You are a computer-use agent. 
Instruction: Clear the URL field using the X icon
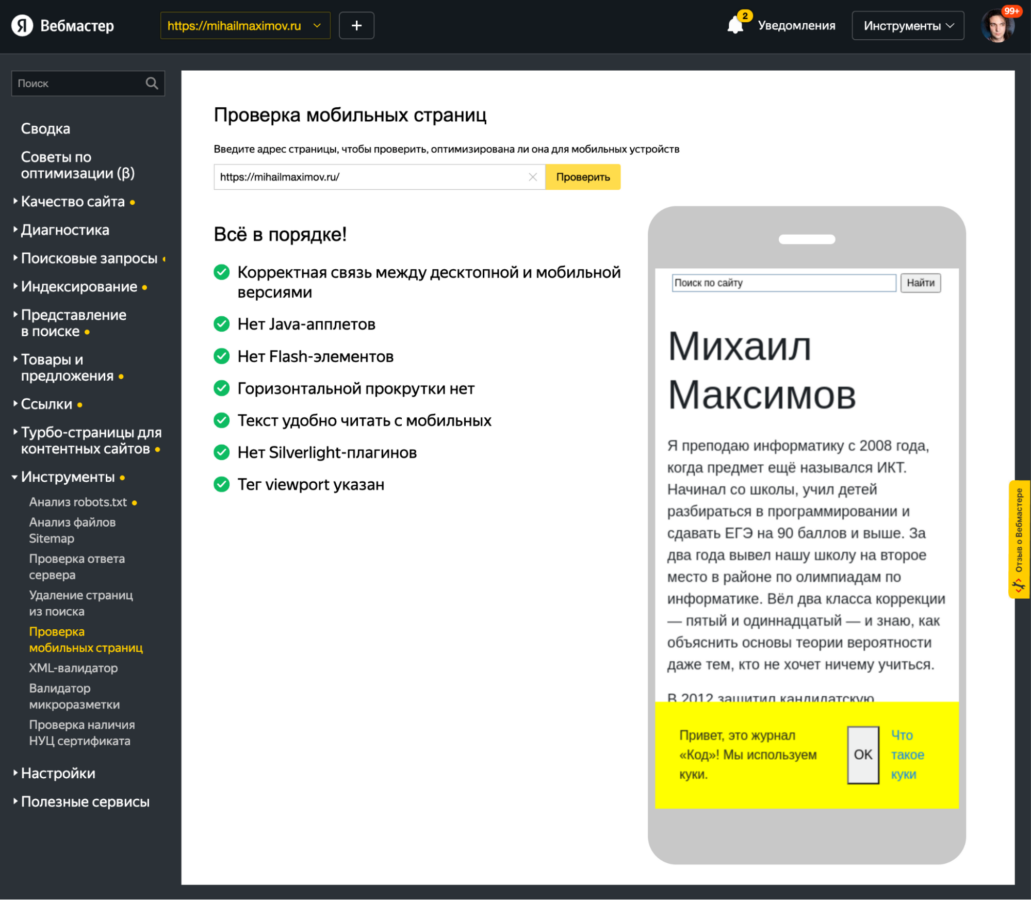pyautogui.click(x=533, y=176)
